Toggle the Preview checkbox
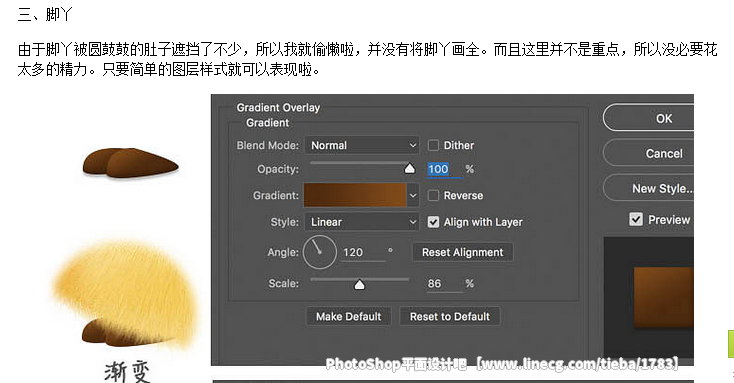The image size is (734, 383). coord(636,219)
